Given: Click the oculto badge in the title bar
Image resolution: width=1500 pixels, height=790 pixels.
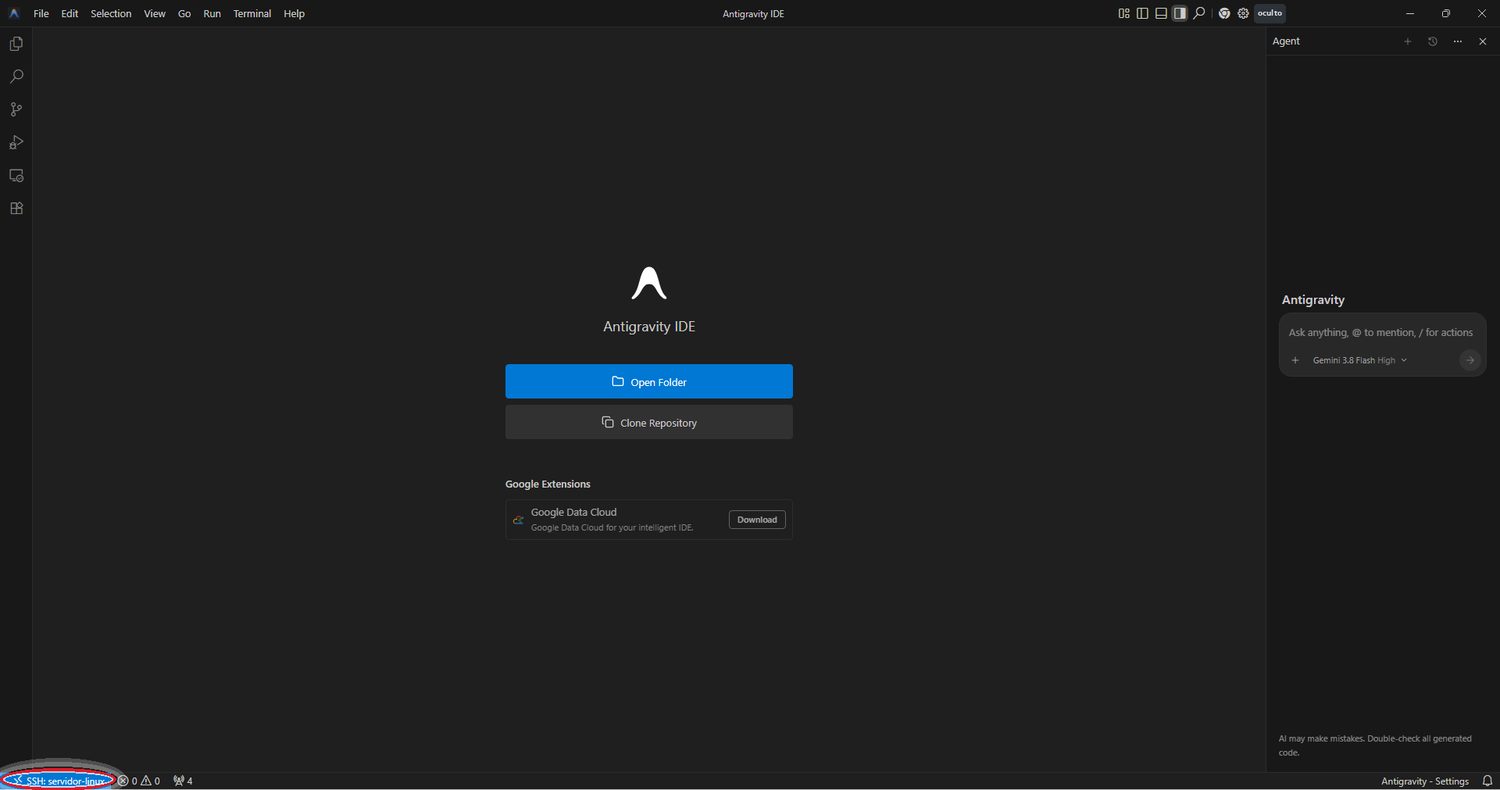Looking at the screenshot, I should click(x=1269, y=14).
